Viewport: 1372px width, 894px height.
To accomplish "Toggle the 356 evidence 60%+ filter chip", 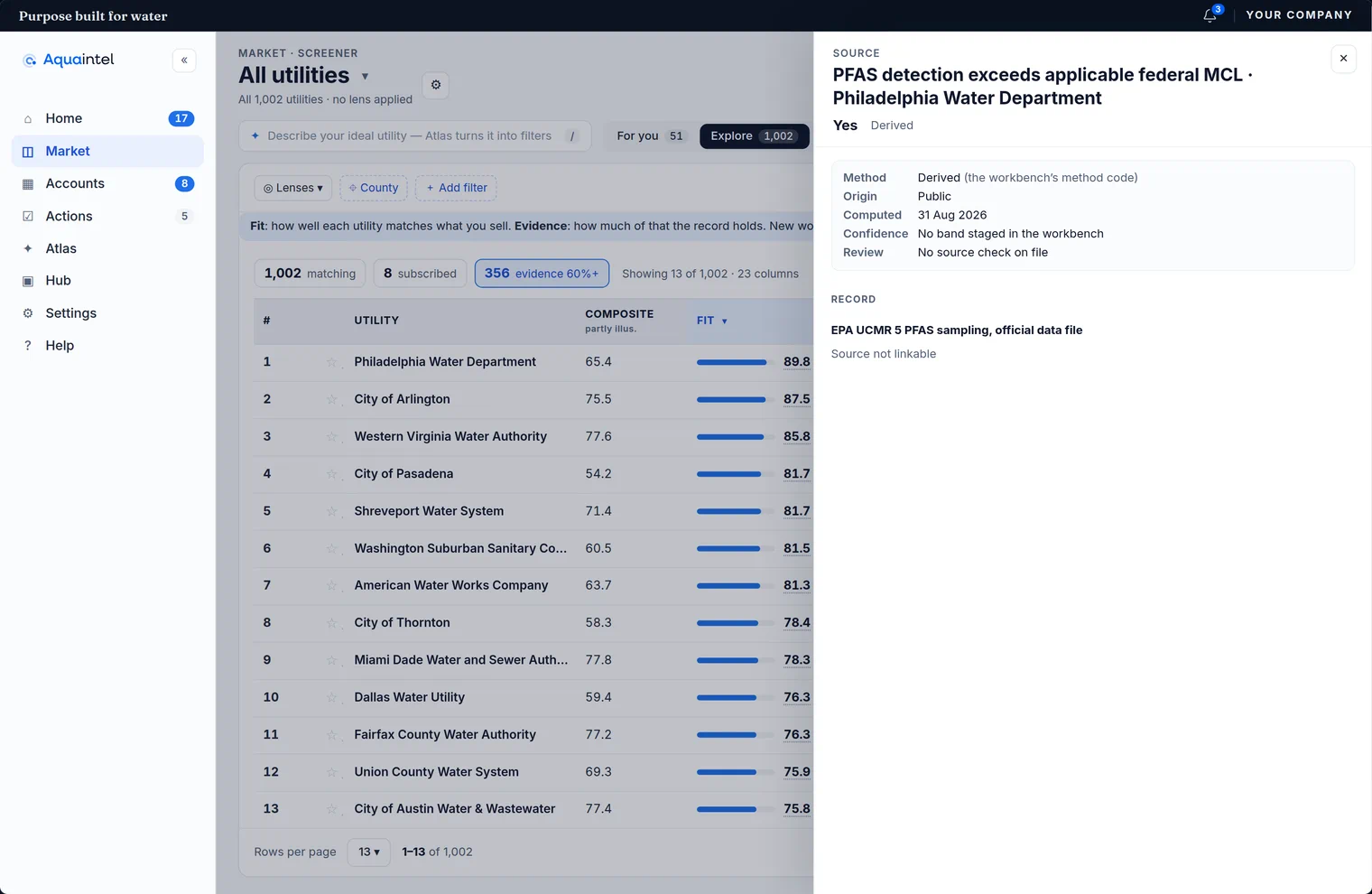I will [542, 274].
